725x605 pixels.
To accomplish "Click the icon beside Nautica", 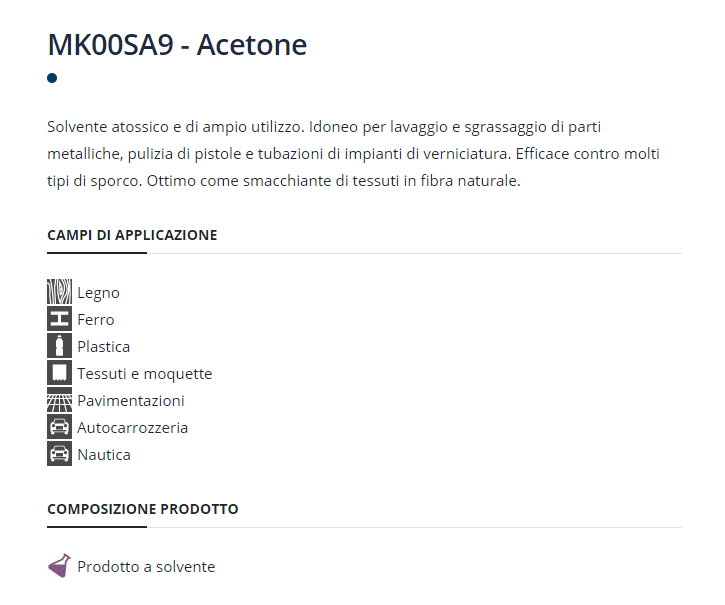I will pos(59,455).
